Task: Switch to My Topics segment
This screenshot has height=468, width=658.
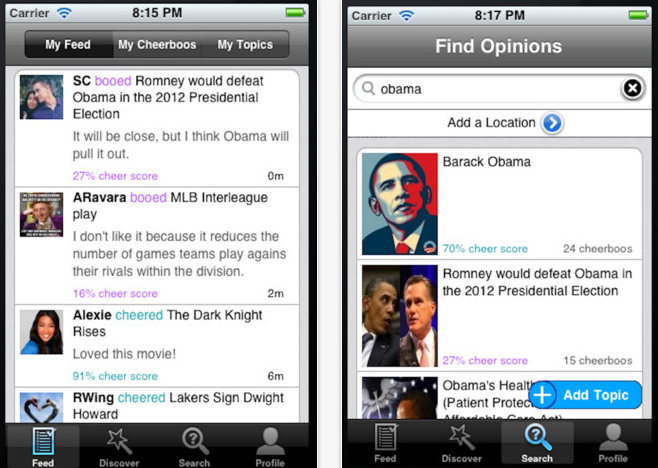Action: click(x=245, y=44)
